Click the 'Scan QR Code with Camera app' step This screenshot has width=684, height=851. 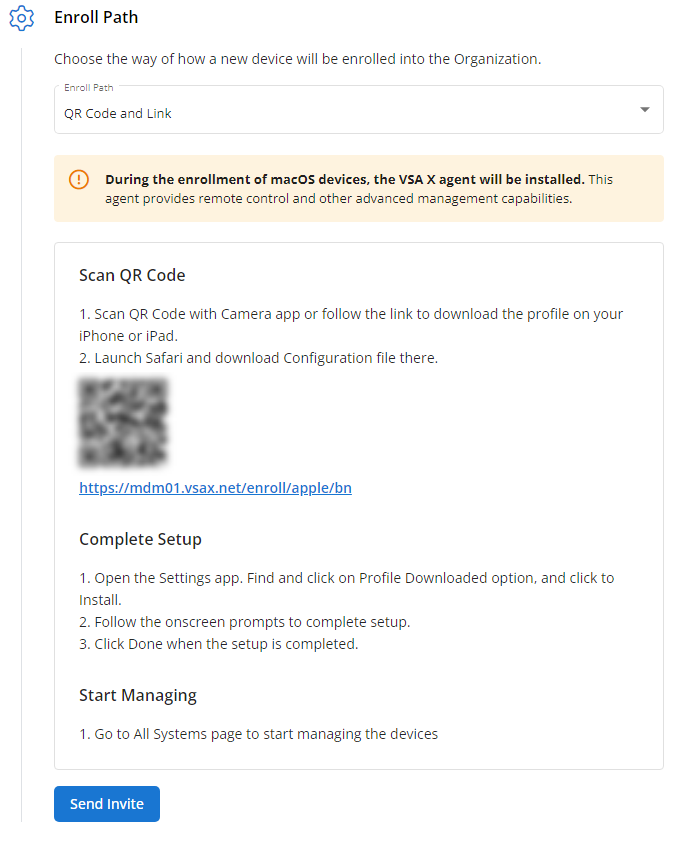350,314
